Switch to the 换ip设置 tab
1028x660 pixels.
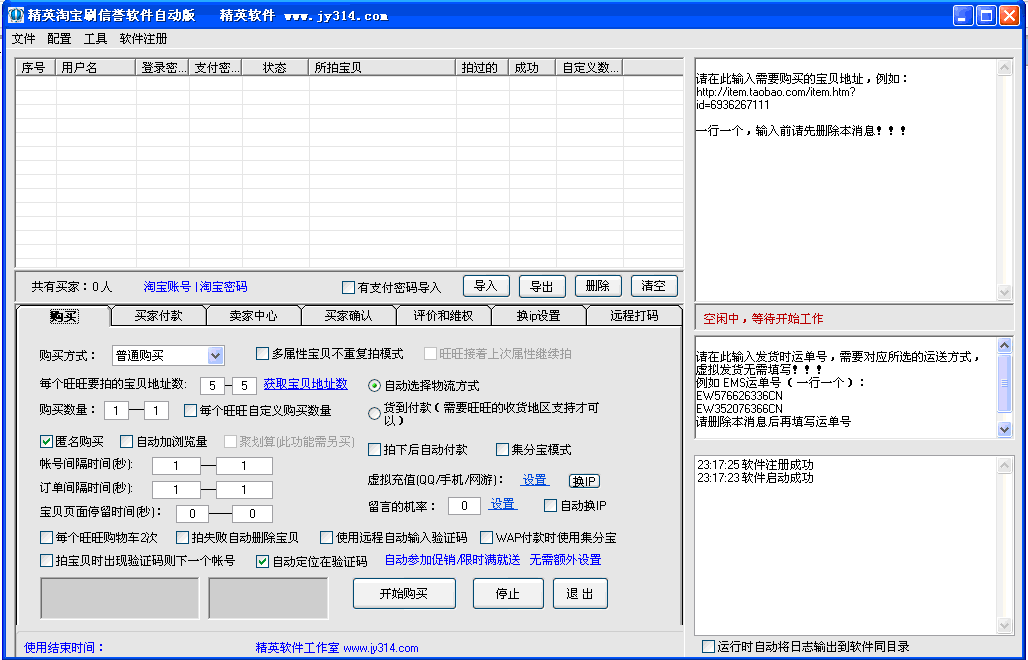click(x=538, y=316)
